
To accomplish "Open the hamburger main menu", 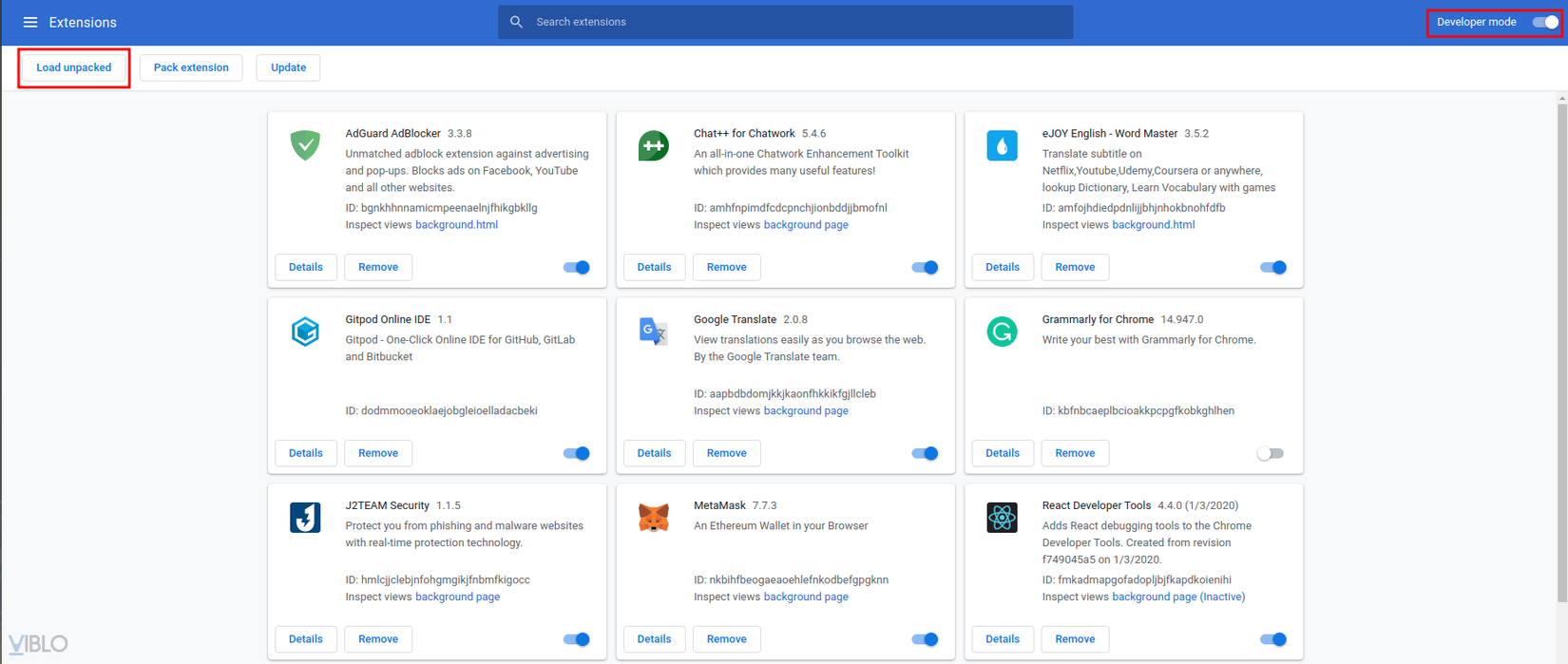I will [x=30, y=22].
